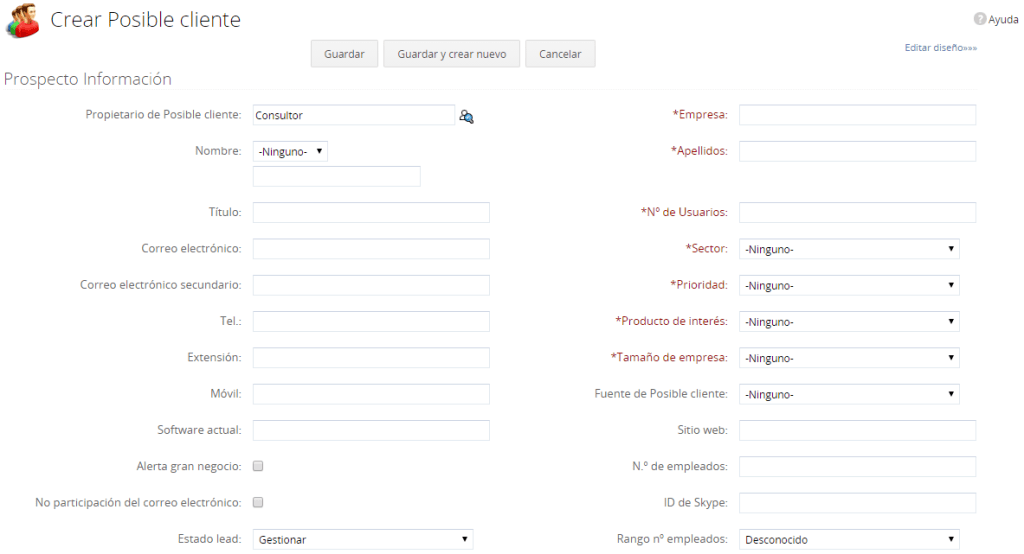Expand Fuente de Posible cliente dropdown
The image size is (1024, 554).
849,394
